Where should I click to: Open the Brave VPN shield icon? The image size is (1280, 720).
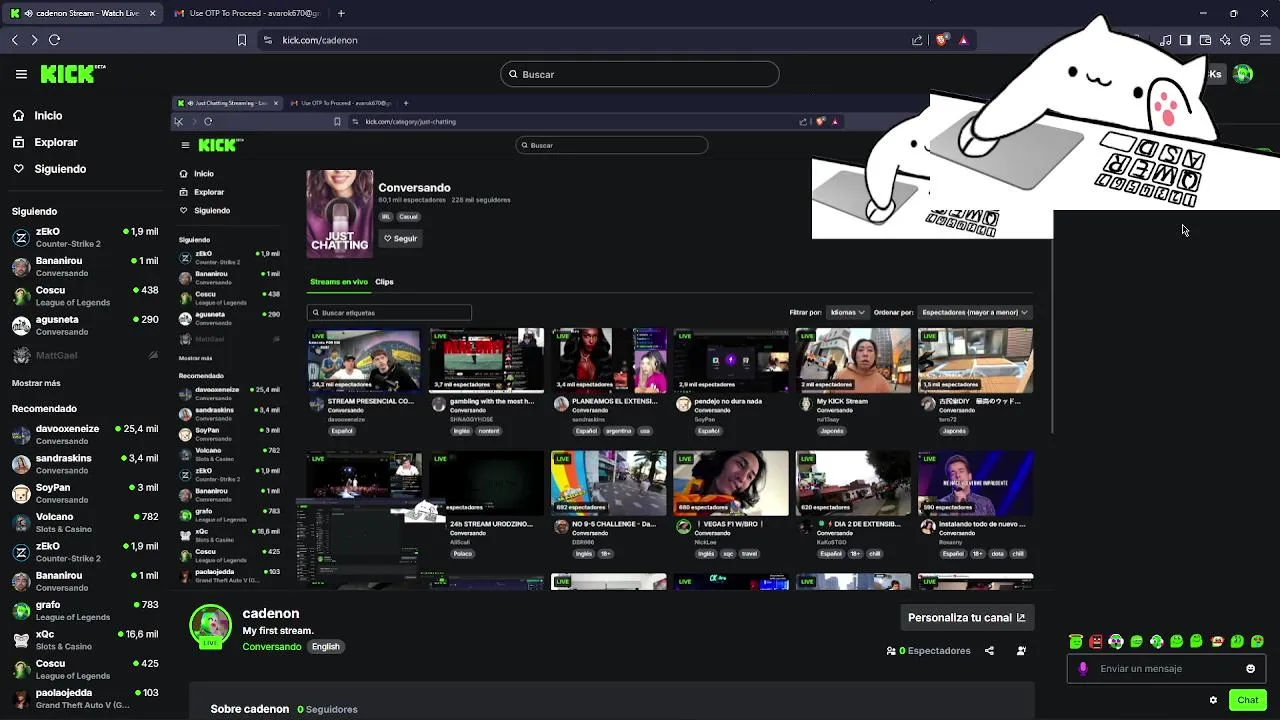1245,40
